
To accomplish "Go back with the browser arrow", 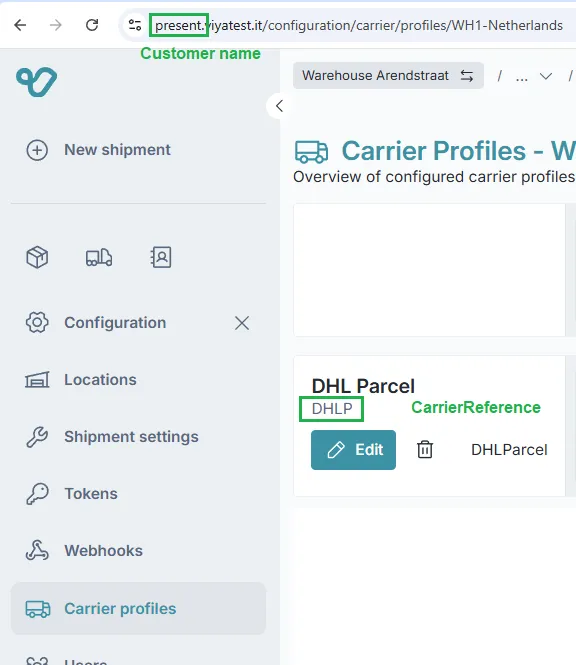I will (20, 25).
